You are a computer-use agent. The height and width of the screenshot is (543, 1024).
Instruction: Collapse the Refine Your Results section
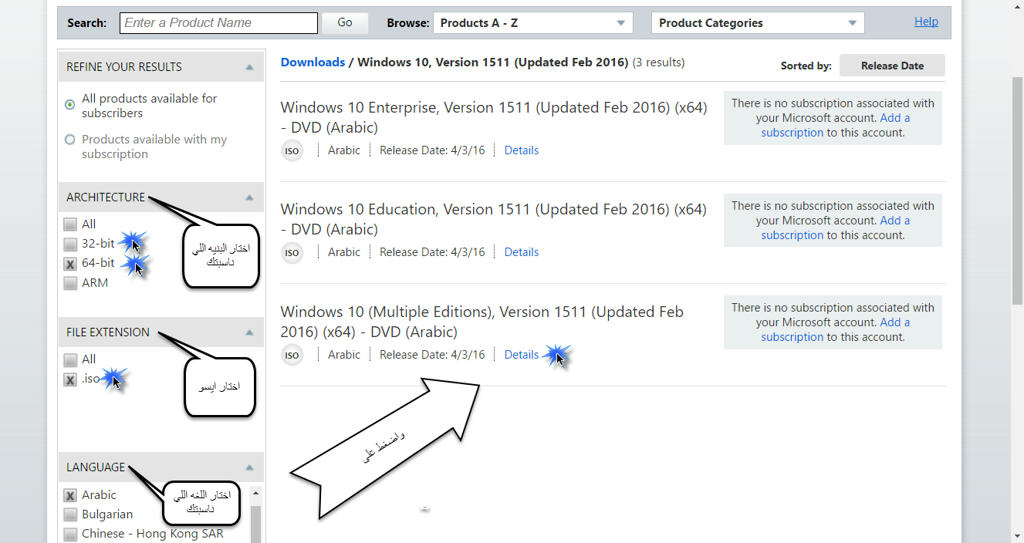249,67
